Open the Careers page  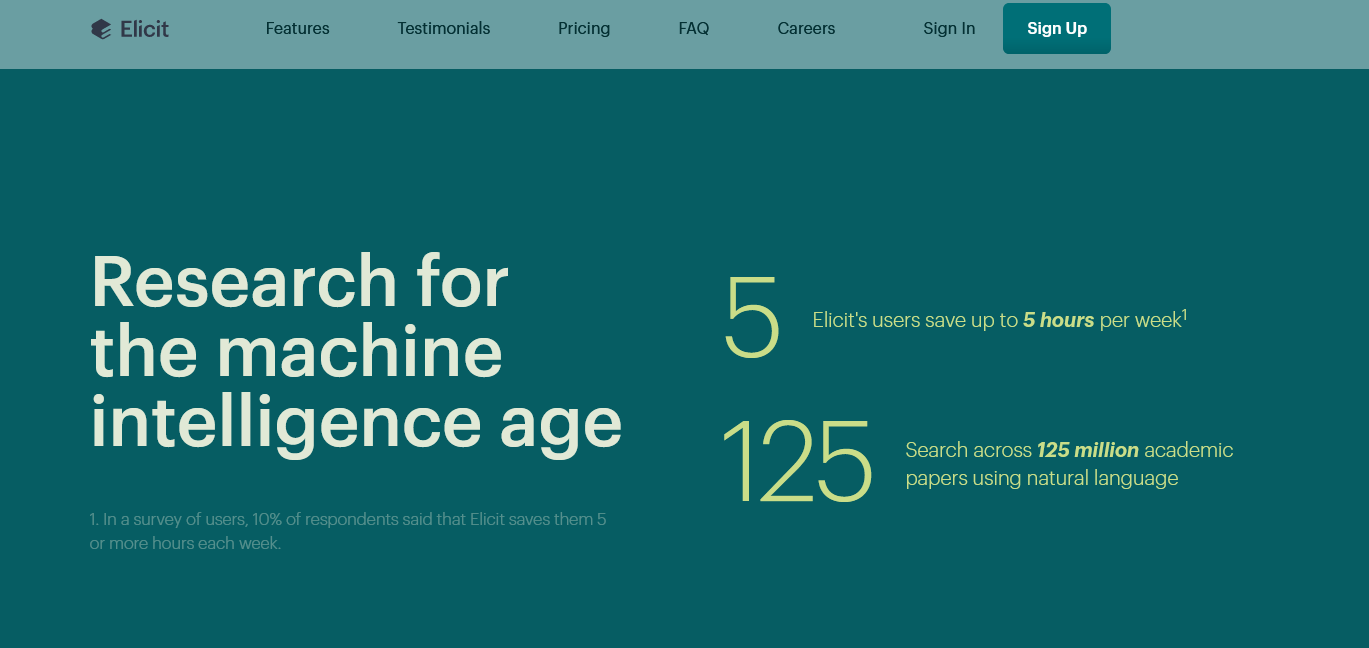click(x=806, y=28)
